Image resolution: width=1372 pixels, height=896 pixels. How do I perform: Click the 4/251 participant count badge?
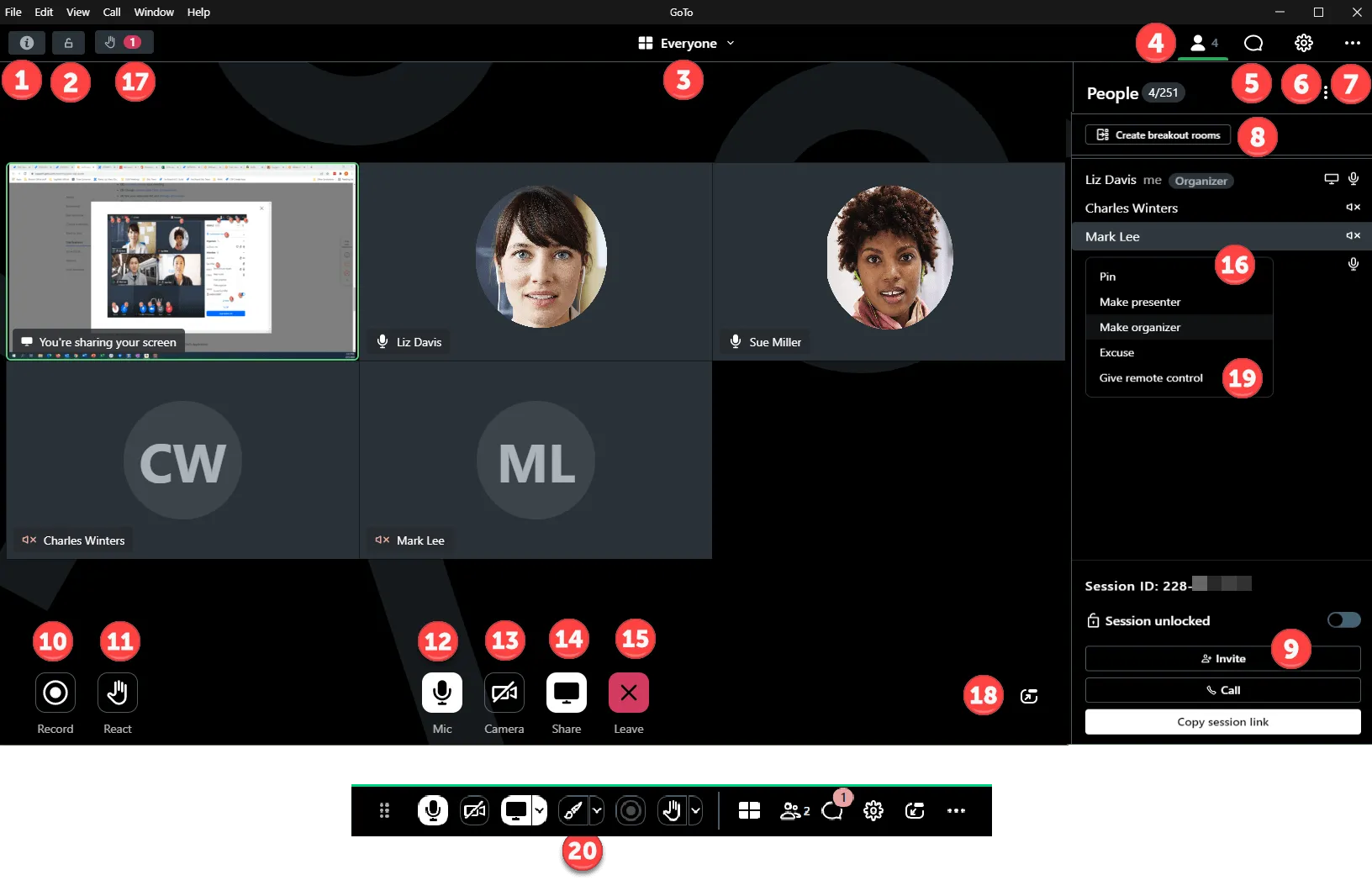point(1163,92)
